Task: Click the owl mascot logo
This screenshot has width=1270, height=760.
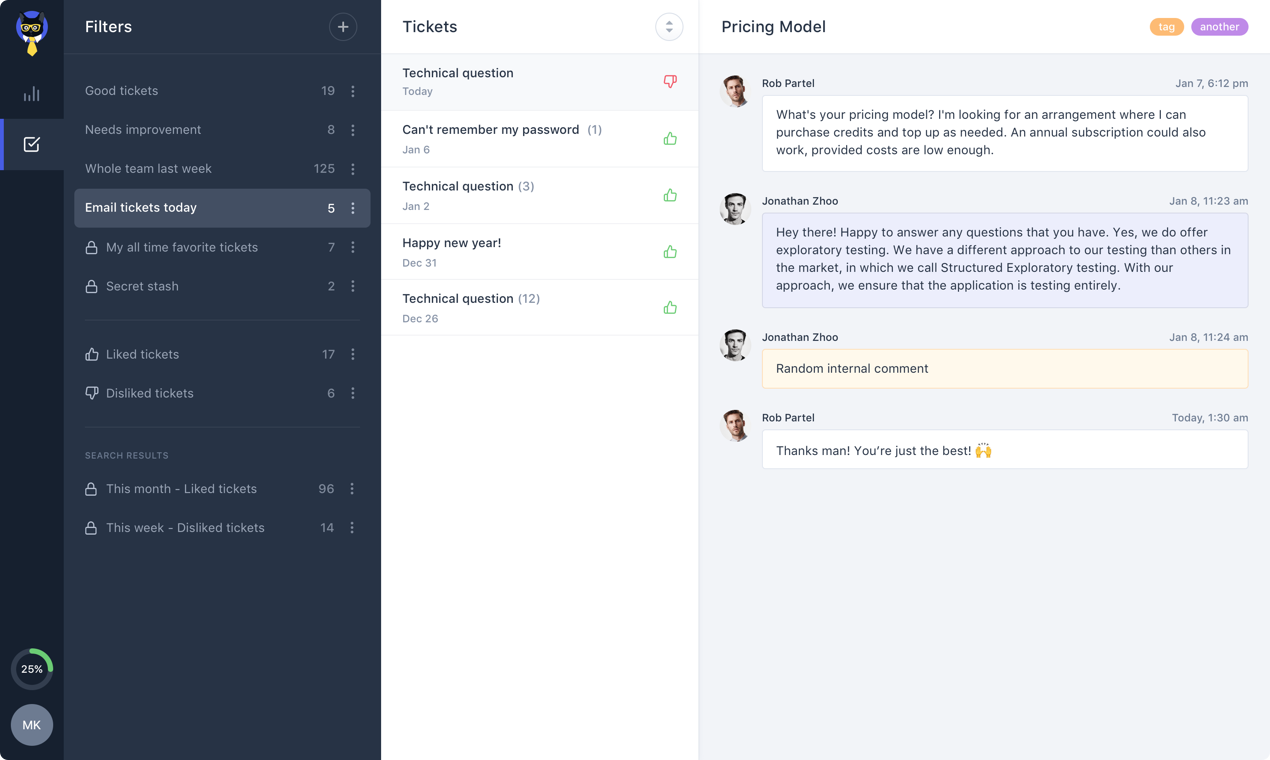Action: tap(31, 30)
